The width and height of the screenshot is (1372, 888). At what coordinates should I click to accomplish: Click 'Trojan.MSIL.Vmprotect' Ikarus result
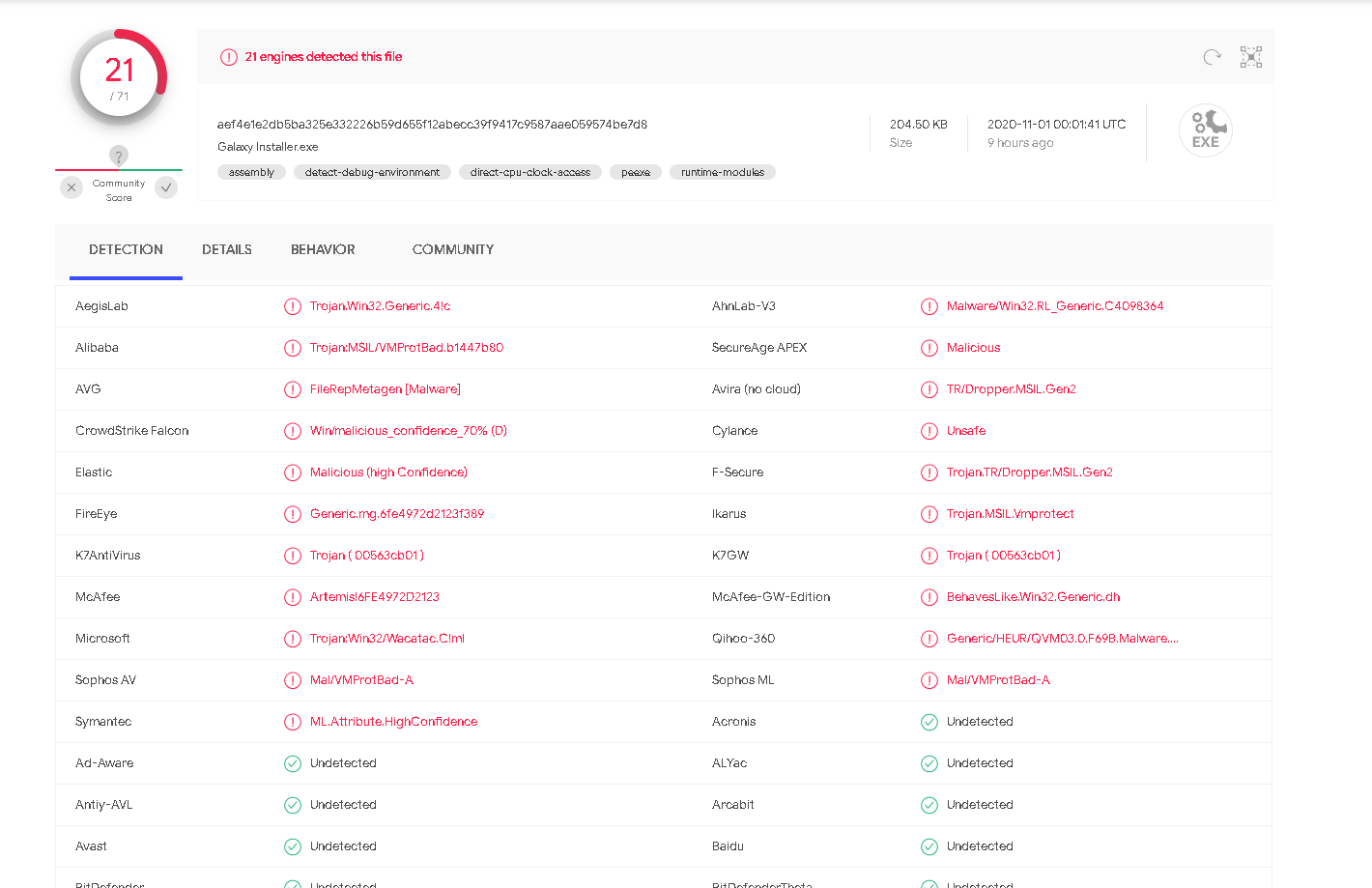click(1011, 514)
